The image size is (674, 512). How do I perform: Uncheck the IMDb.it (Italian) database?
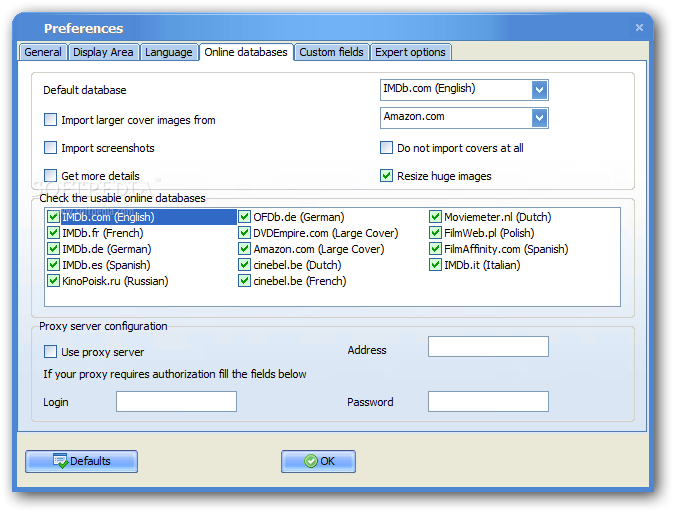click(435, 264)
